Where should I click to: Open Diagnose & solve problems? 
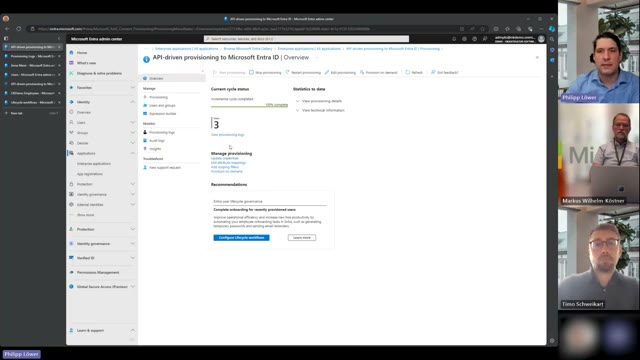[99, 73]
